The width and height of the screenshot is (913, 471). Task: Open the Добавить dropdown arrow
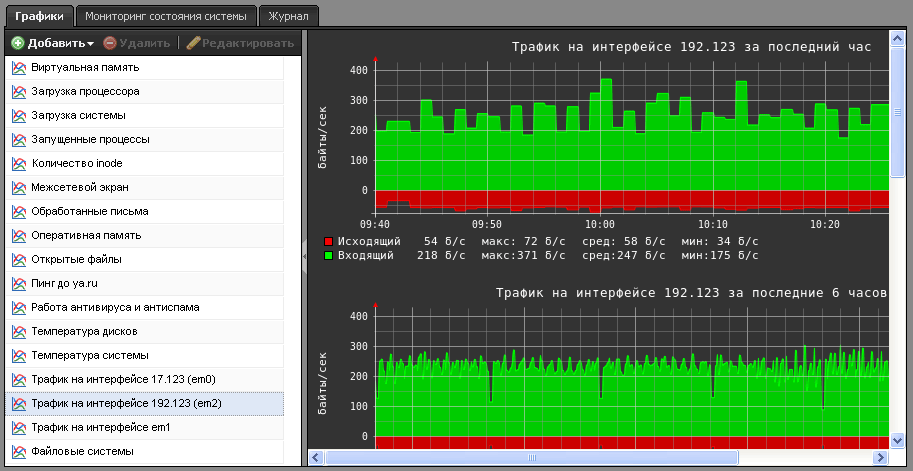point(90,44)
